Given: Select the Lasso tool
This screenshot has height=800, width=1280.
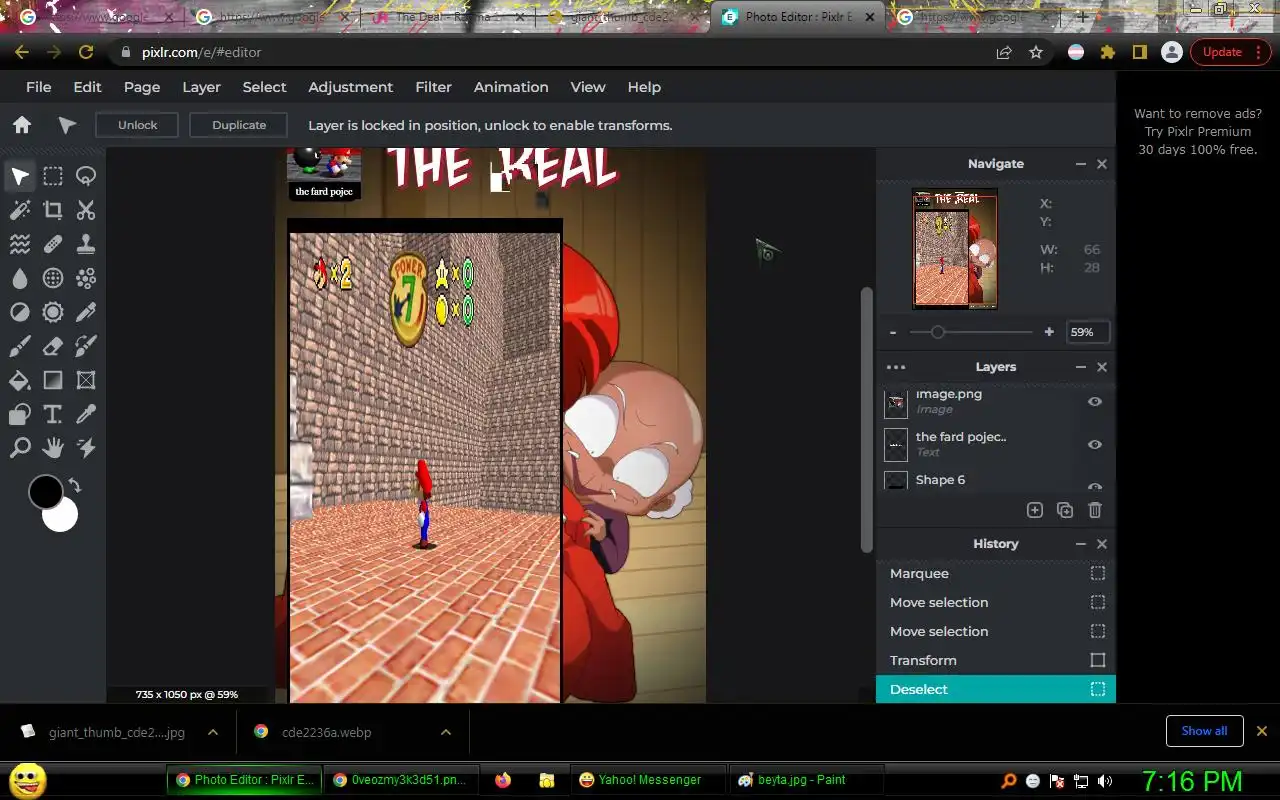Looking at the screenshot, I should click(x=86, y=177).
